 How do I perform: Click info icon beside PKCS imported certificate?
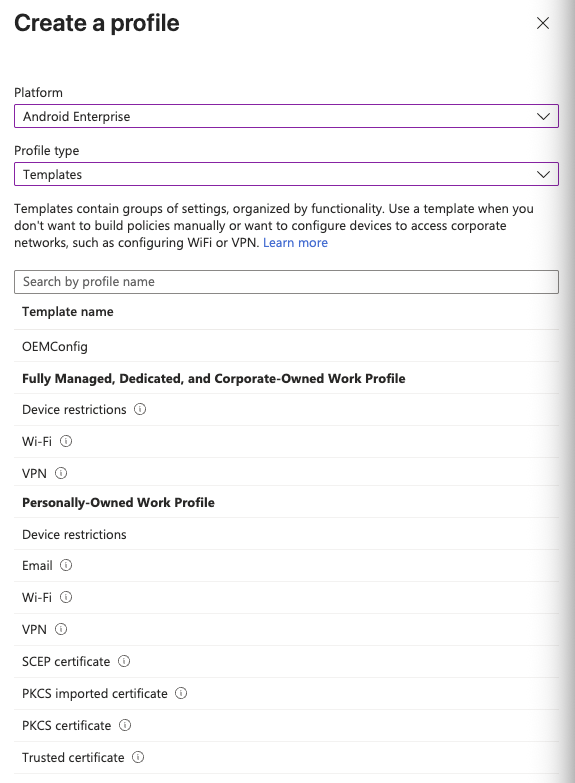(181, 693)
